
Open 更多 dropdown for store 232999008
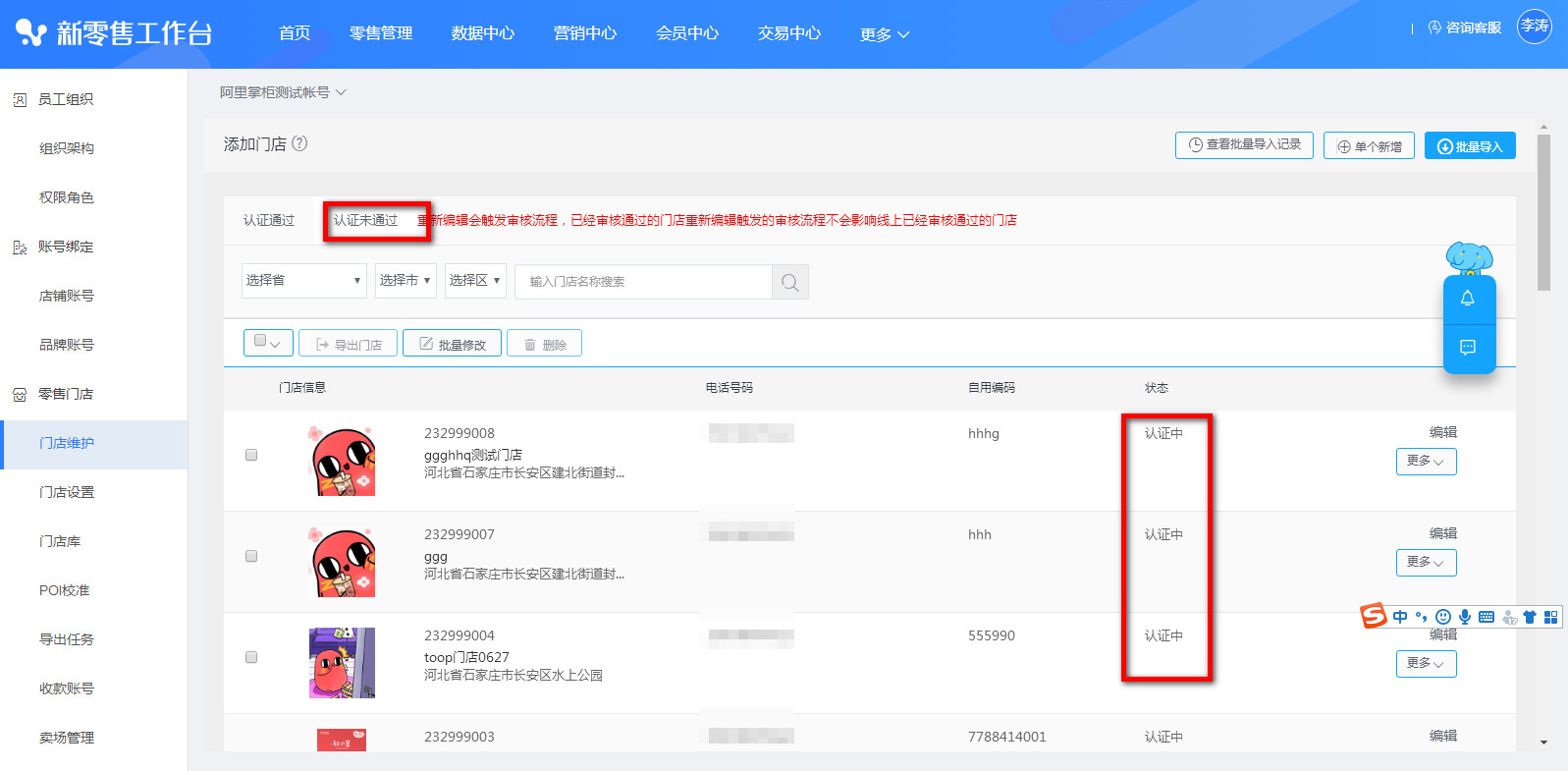tap(1426, 462)
